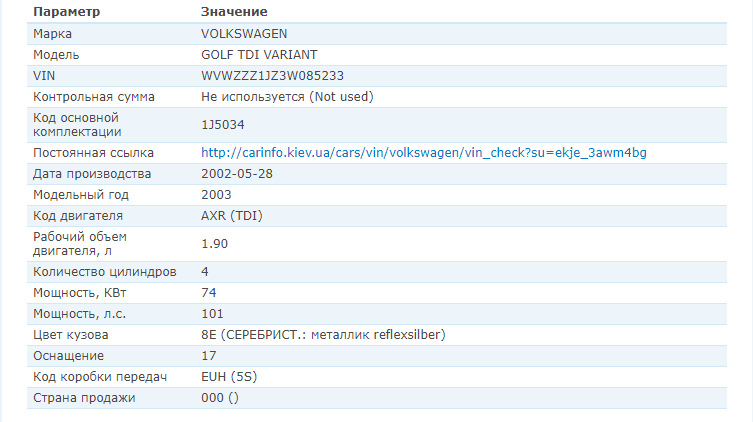Select the power value 74 in kW

tap(209, 292)
